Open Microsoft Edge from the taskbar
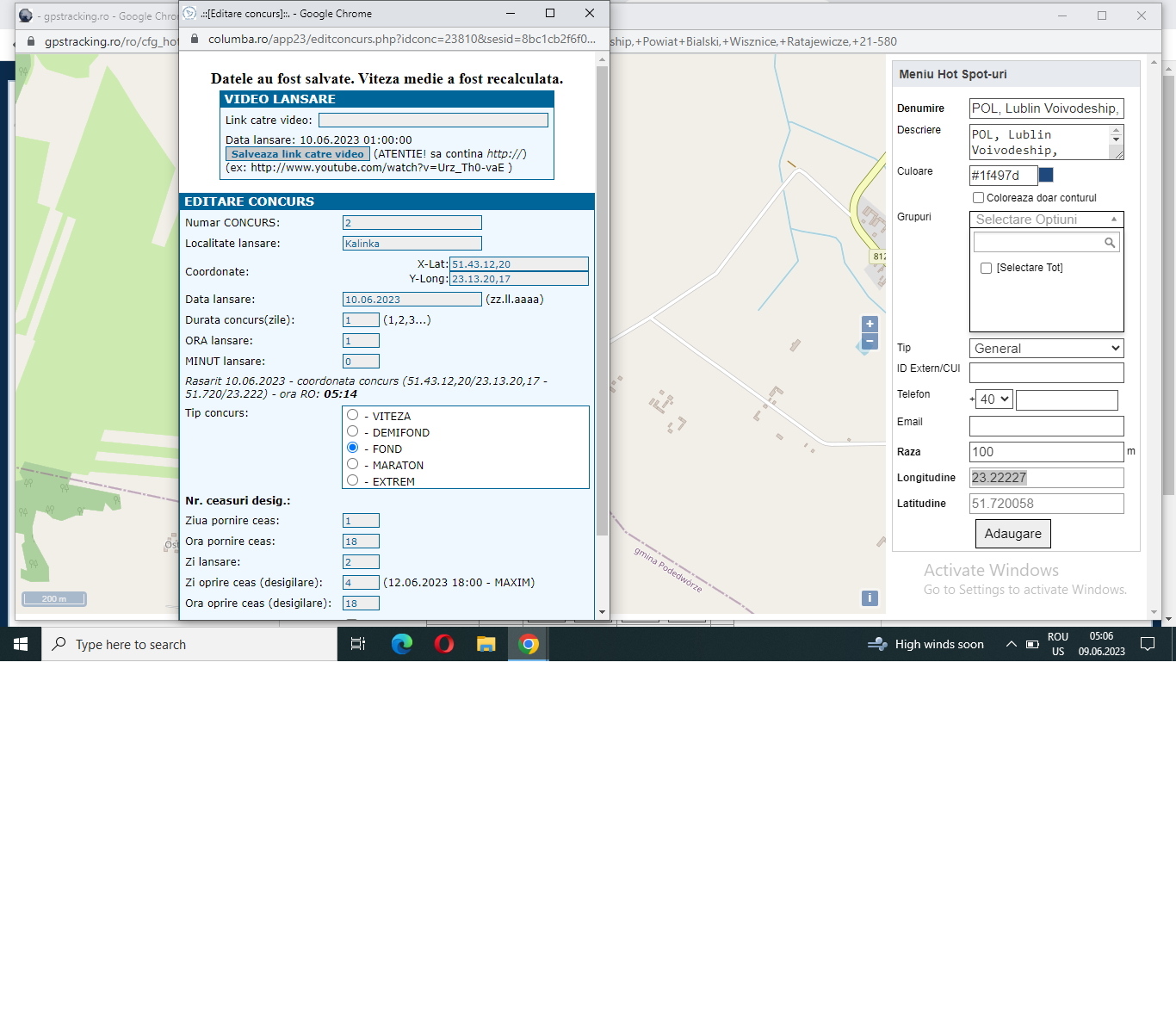This screenshot has width=1176, height=1009. (x=402, y=644)
